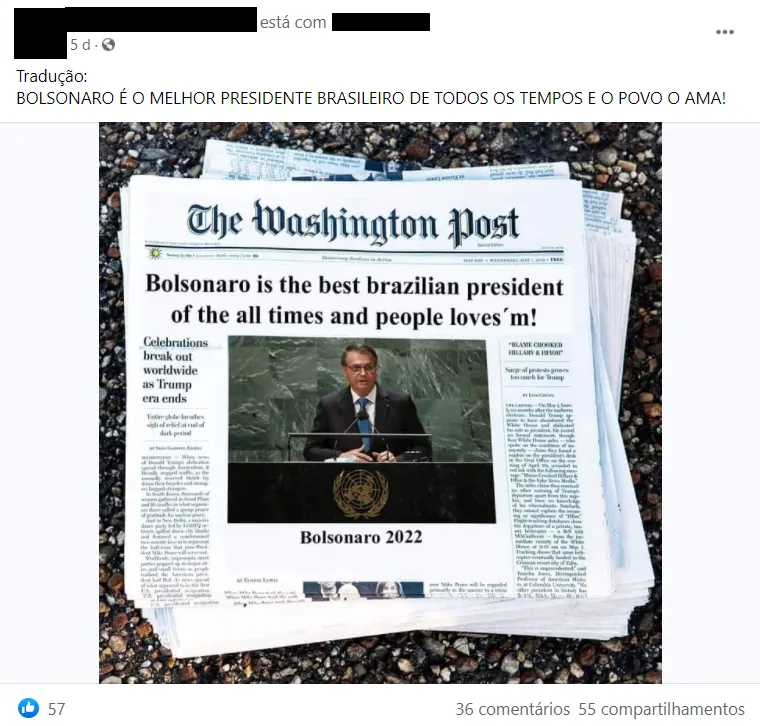
Task: Open the 55 compartilhamentos list
Action: (661, 709)
